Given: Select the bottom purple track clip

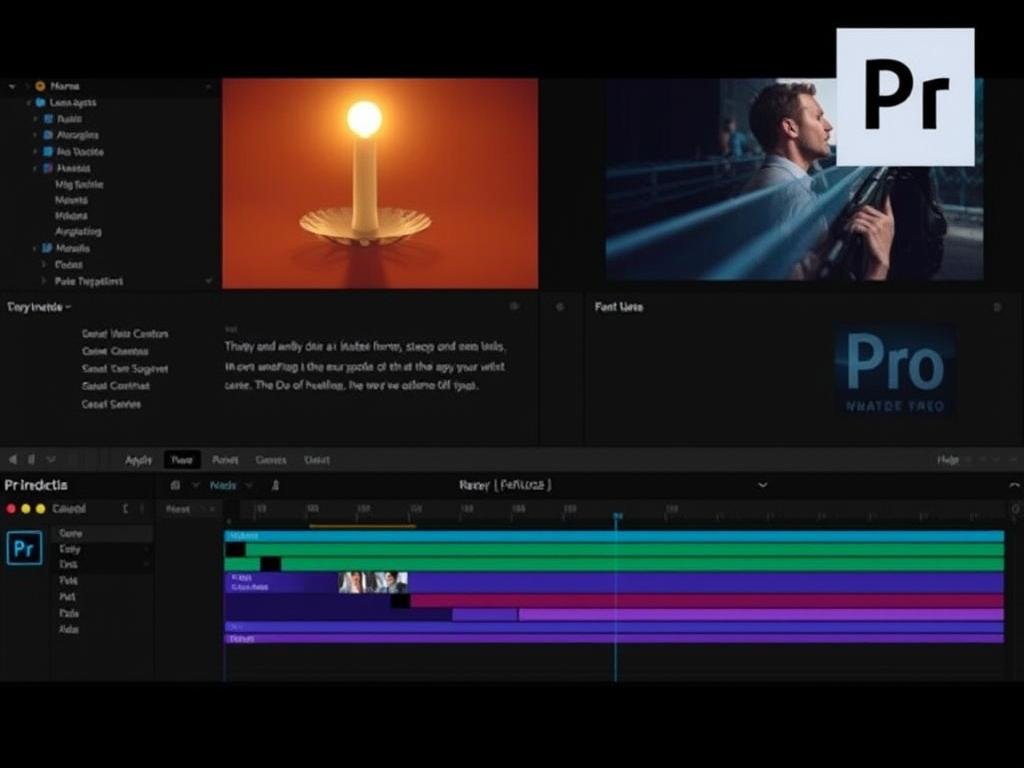Looking at the screenshot, I should pos(614,638).
